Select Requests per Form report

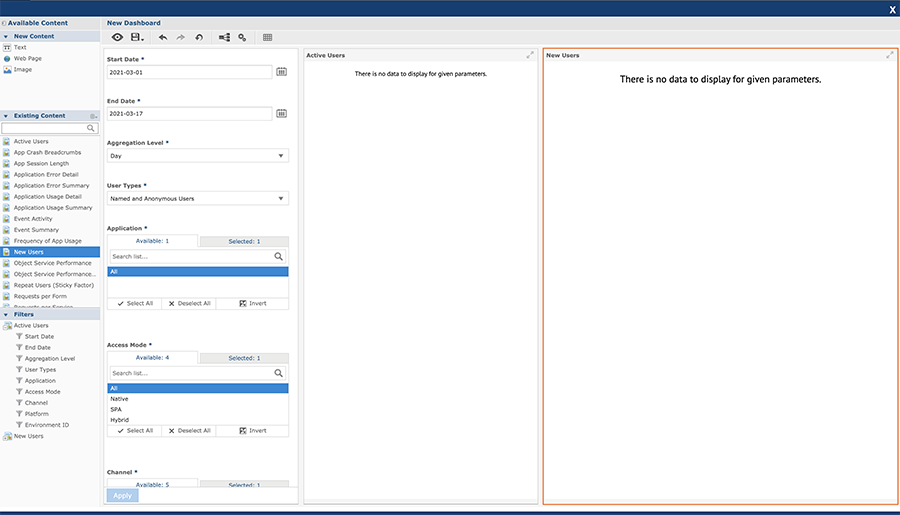pos(40,296)
